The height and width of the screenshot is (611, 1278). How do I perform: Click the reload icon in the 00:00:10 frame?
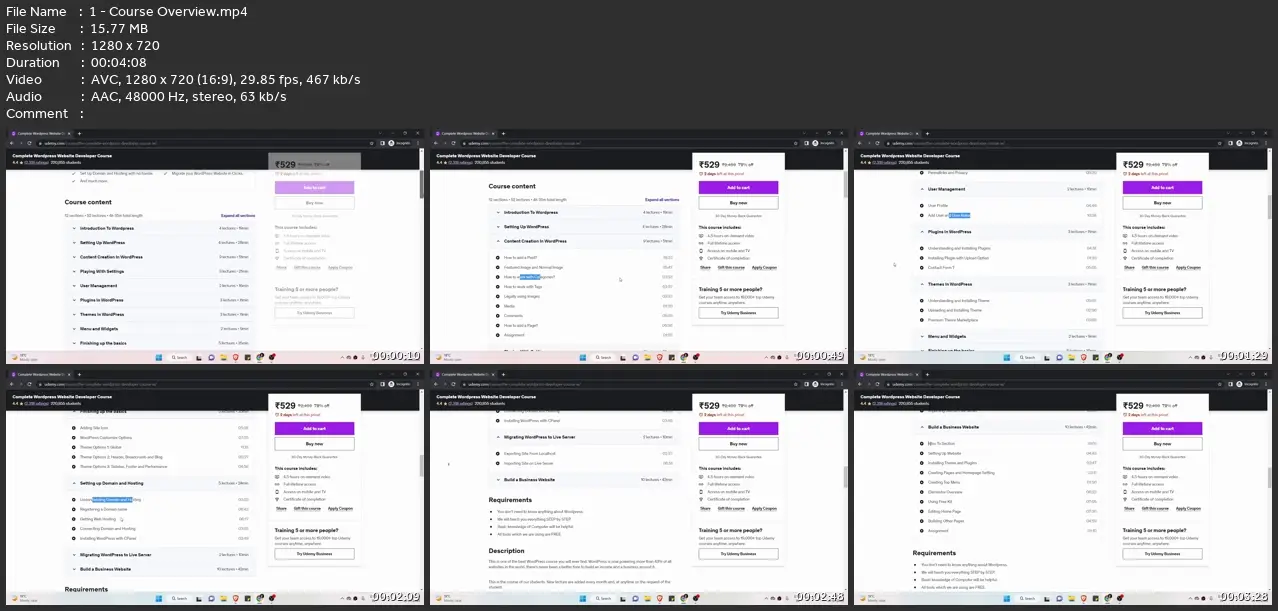coord(31,143)
